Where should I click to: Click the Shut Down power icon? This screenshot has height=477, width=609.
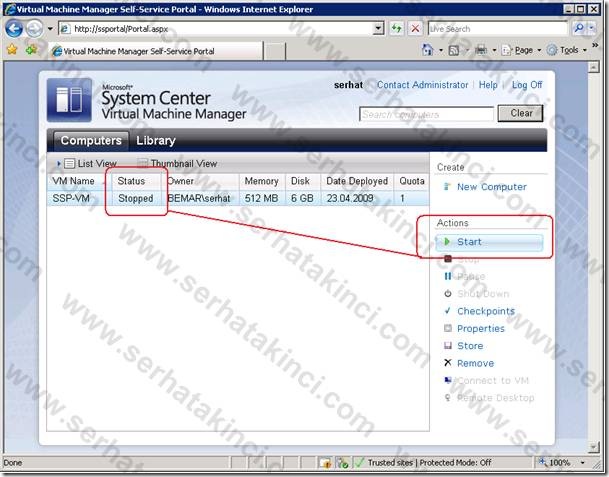448,293
